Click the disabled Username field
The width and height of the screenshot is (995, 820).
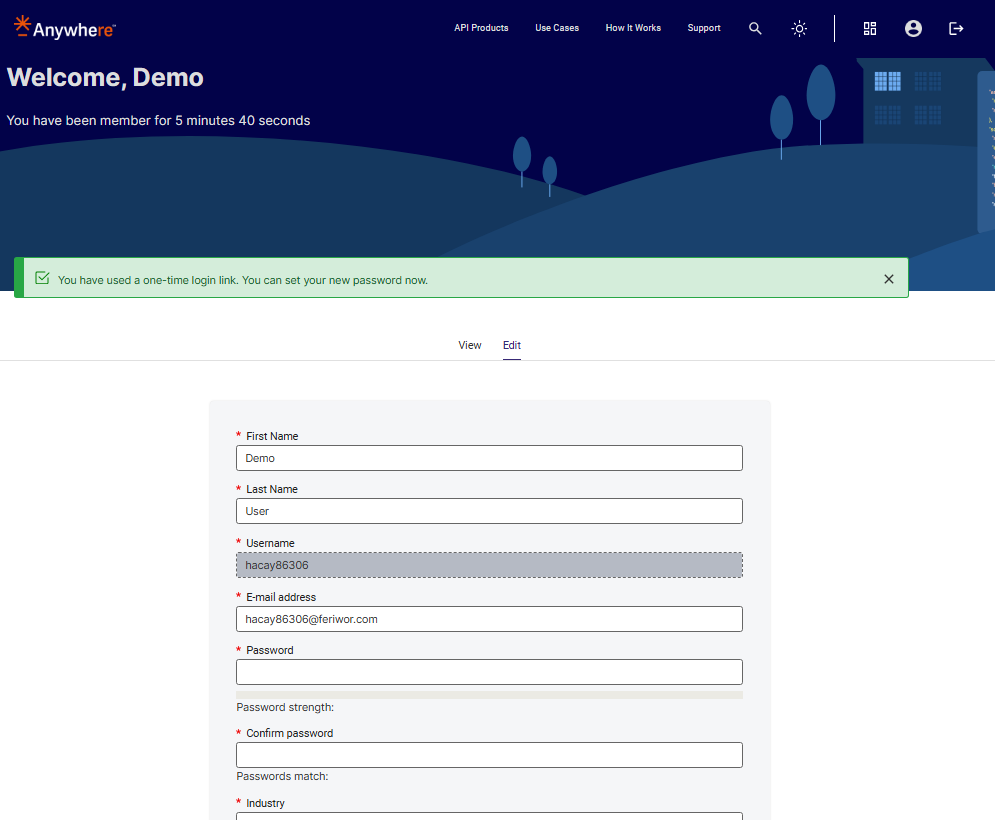(489, 565)
